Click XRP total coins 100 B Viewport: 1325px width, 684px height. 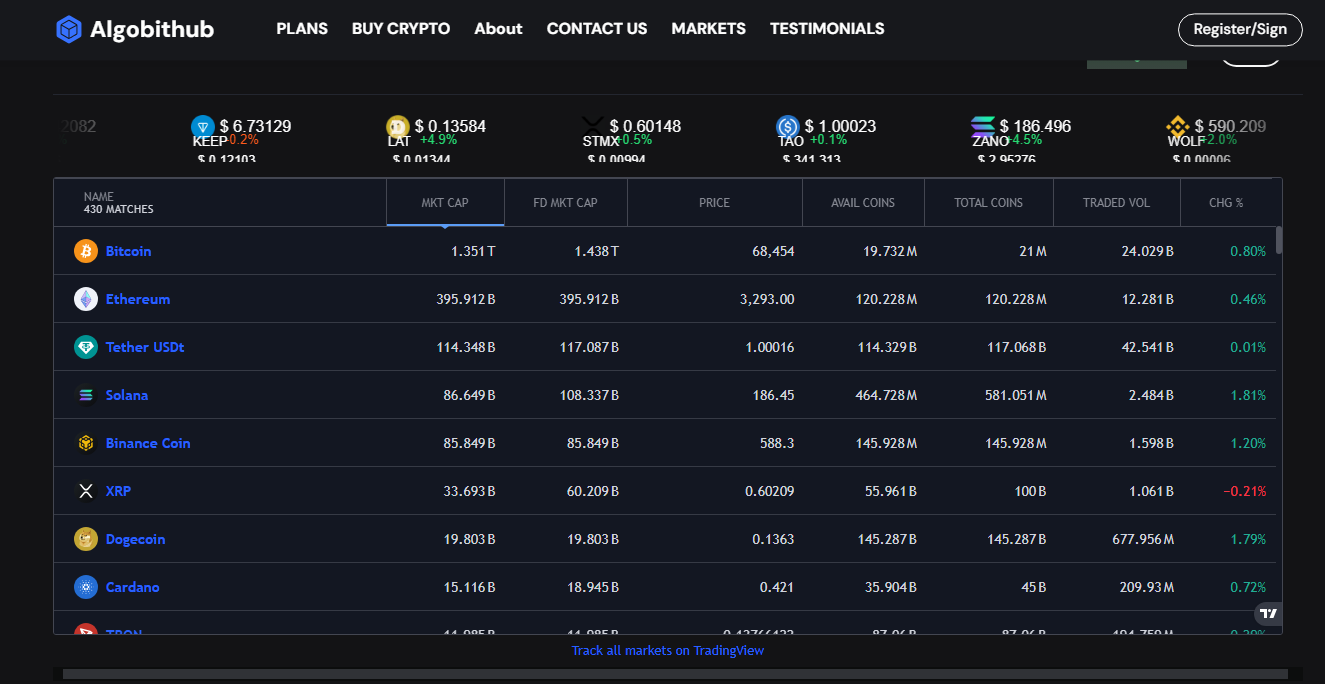click(x=1028, y=491)
